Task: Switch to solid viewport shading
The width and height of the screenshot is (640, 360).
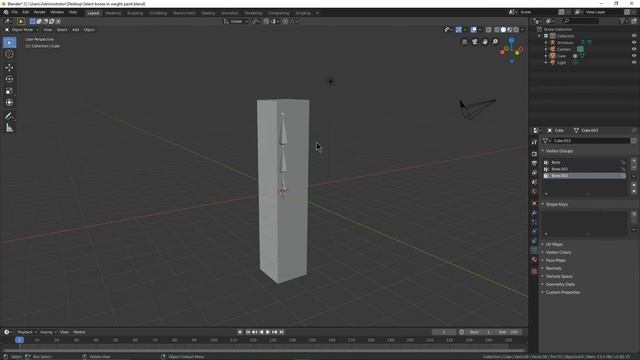Action: coord(503,30)
